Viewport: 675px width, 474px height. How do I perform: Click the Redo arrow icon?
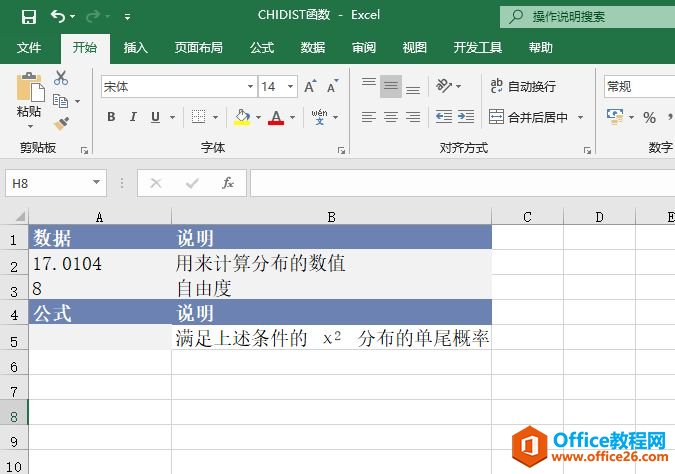tap(93, 16)
